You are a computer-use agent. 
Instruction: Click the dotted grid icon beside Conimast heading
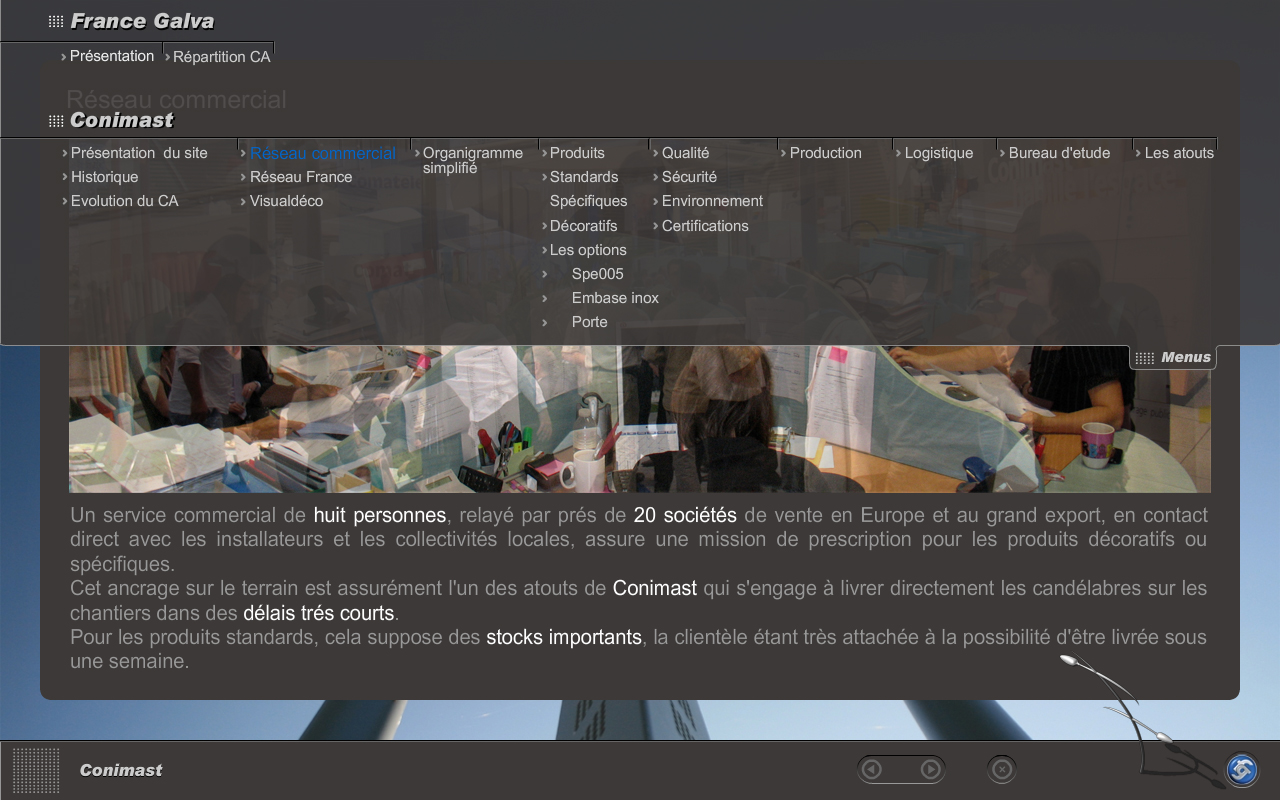click(x=56, y=121)
